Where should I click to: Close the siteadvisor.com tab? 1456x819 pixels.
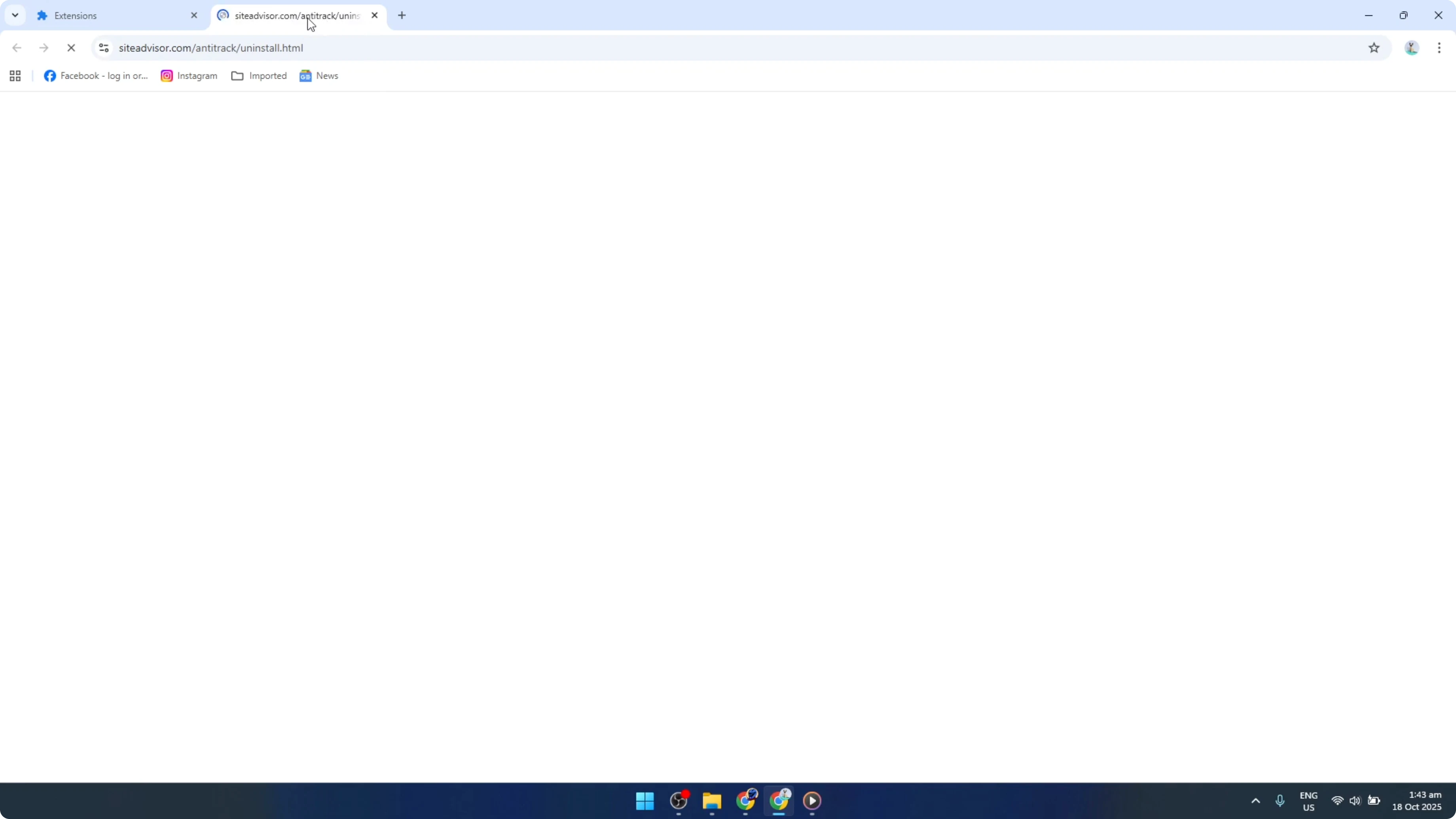coord(374,15)
